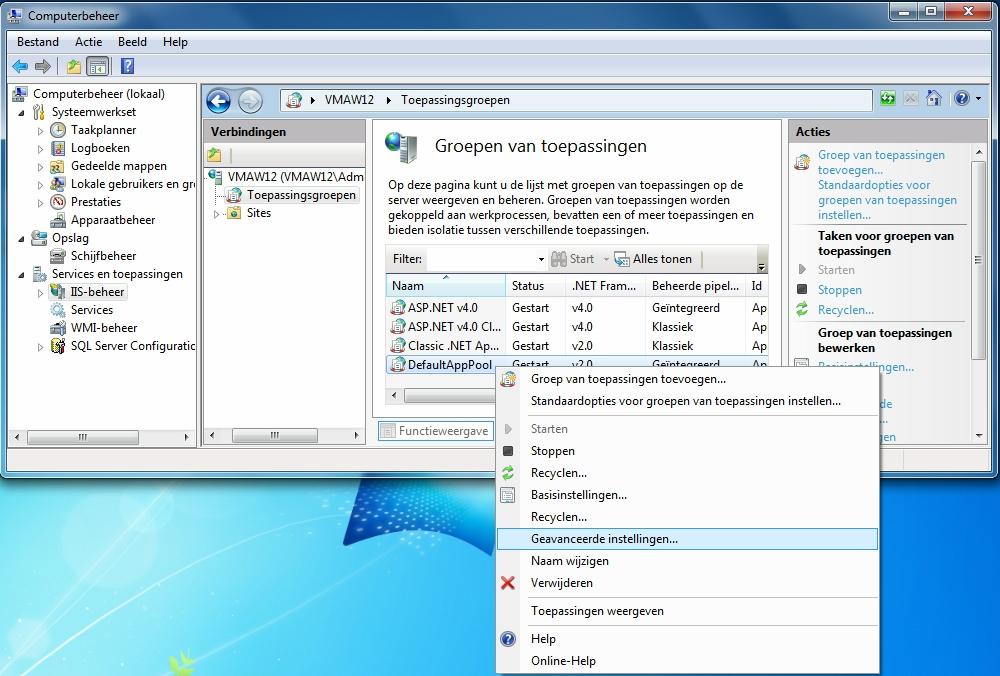Click the ASP.NET v4.0 app pool icon

click(x=398, y=307)
